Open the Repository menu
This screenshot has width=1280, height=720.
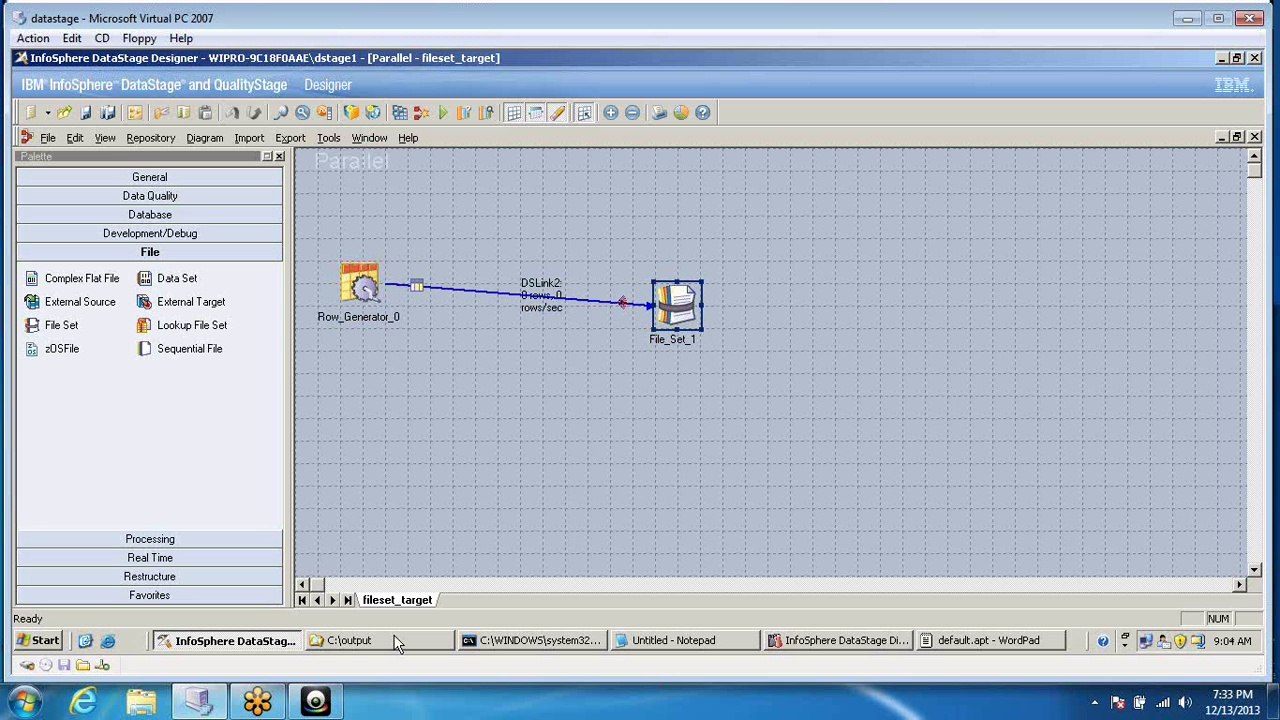[x=151, y=138]
